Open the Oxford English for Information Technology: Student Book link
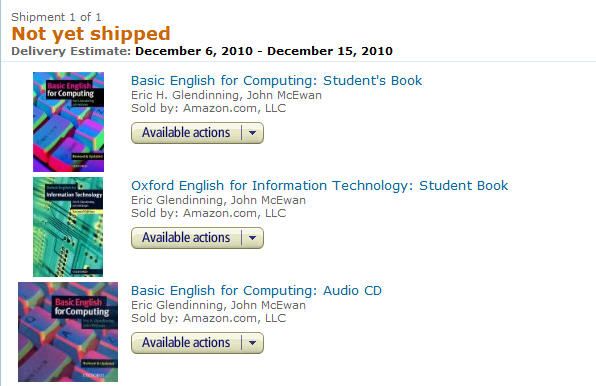596x386 pixels. tap(319, 185)
